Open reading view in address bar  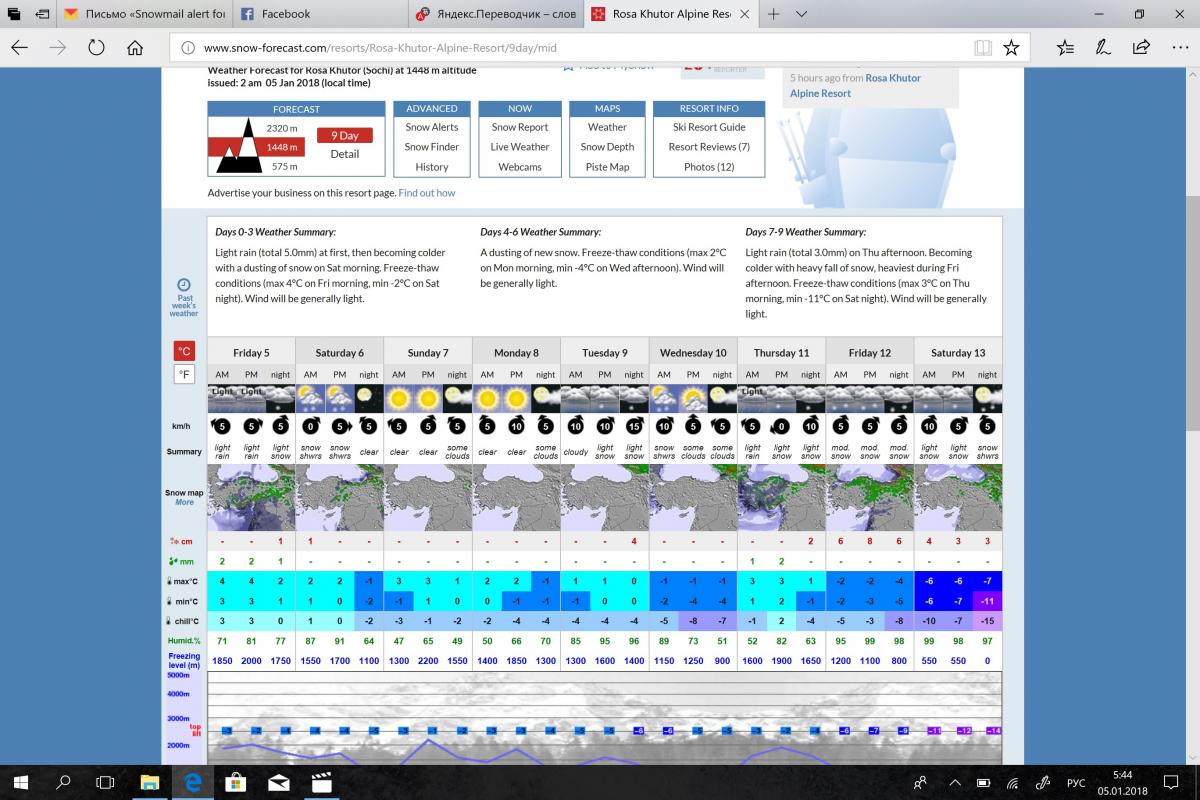tap(983, 47)
